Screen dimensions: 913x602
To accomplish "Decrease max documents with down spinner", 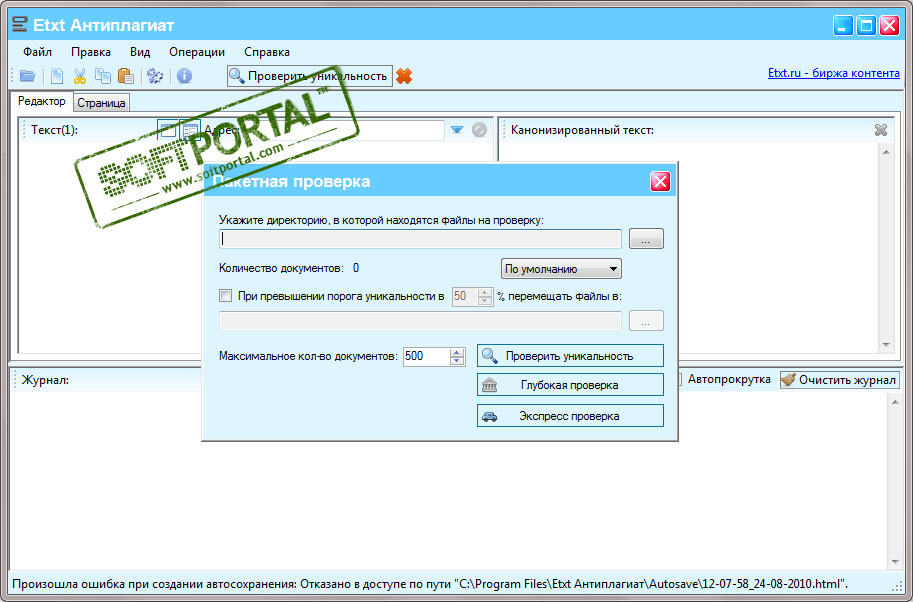I will tap(457, 361).
